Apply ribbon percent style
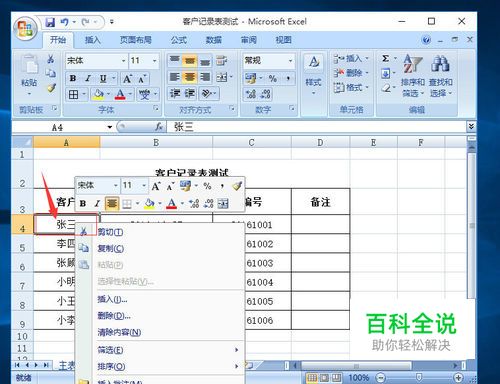The width and height of the screenshot is (500, 384). 273,78
